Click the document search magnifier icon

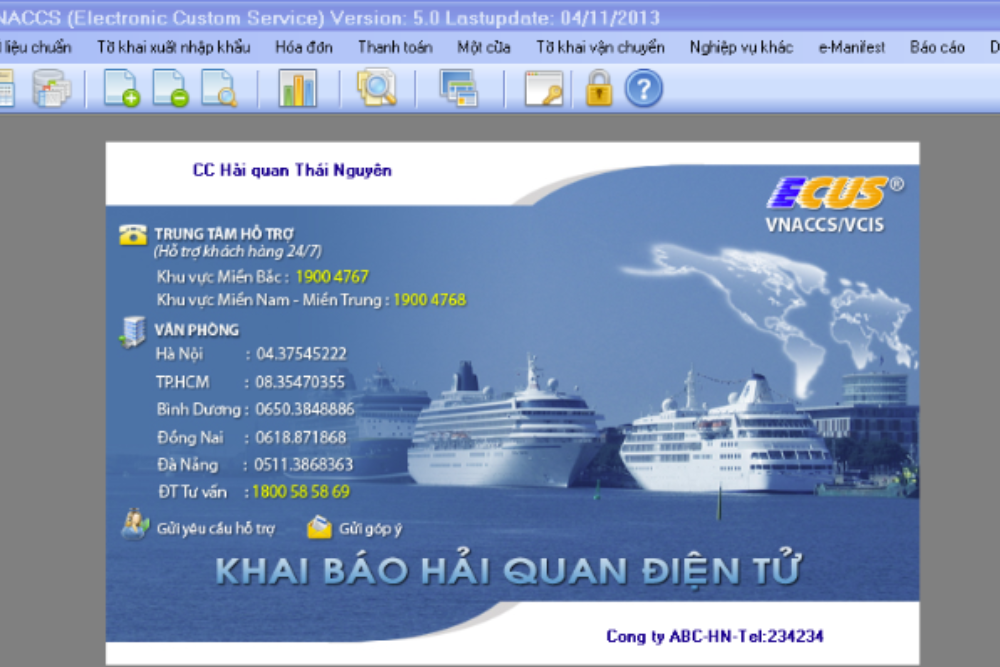(x=219, y=88)
